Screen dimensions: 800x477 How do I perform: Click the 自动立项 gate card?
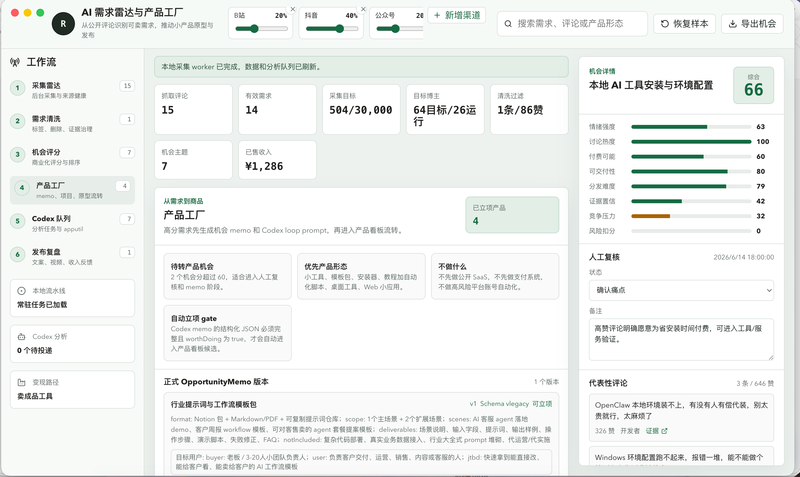click(x=228, y=333)
